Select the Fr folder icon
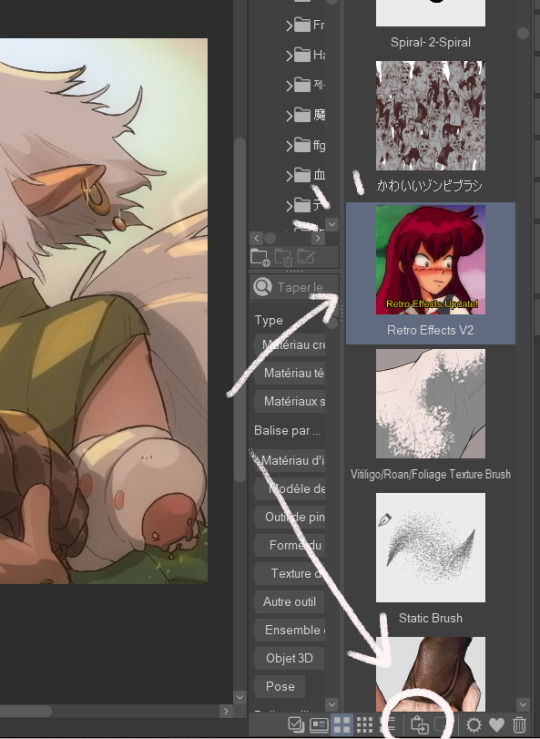 [x=302, y=24]
